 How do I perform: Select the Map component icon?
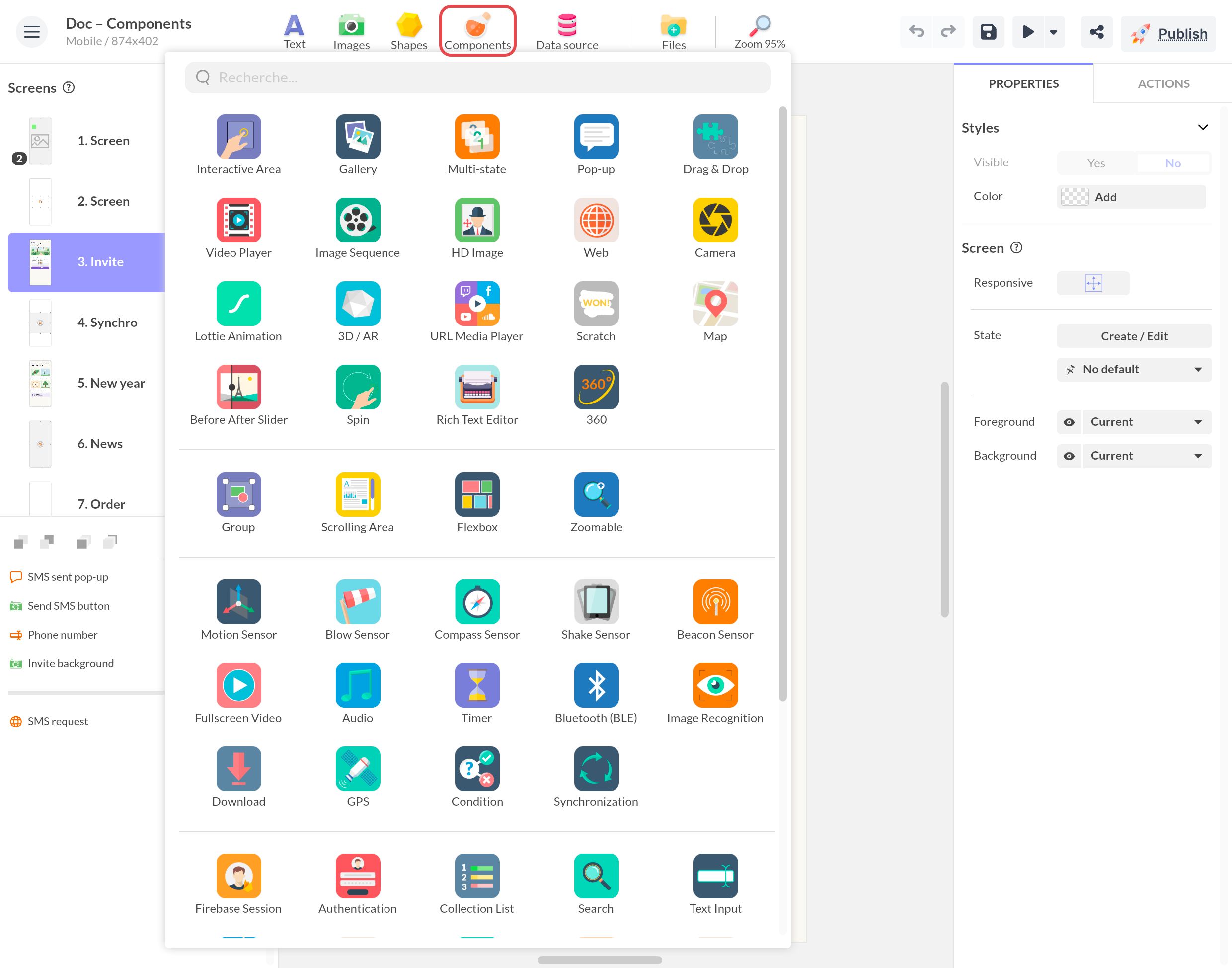(x=715, y=303)
